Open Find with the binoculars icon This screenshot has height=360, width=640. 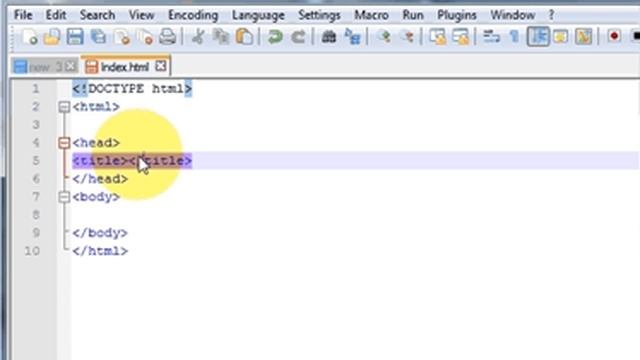point(329,37)
